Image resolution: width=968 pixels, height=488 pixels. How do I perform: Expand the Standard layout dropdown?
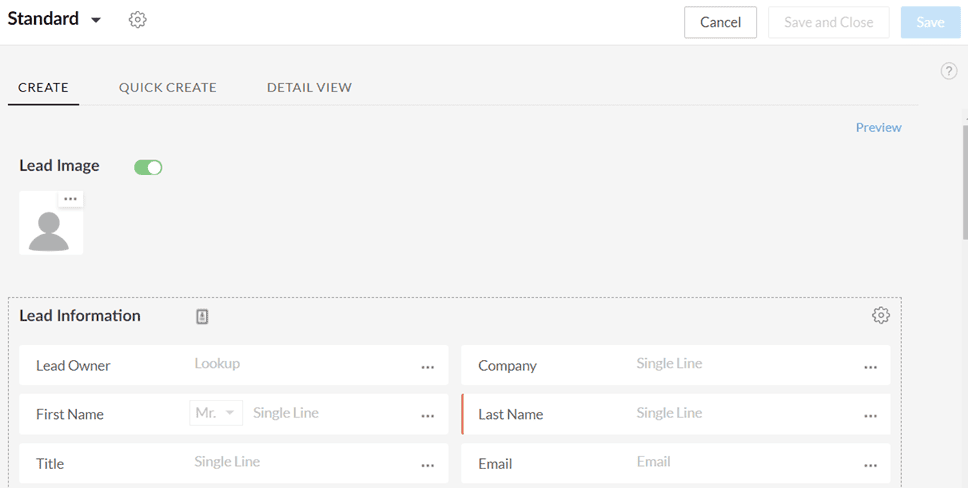click(x=96, y=20)
